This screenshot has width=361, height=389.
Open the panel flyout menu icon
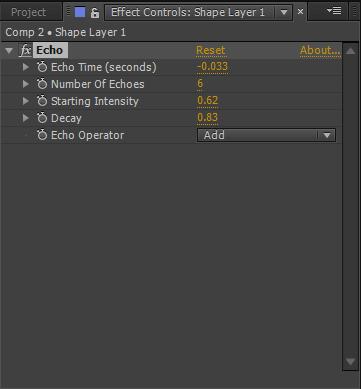coord(334,11)
